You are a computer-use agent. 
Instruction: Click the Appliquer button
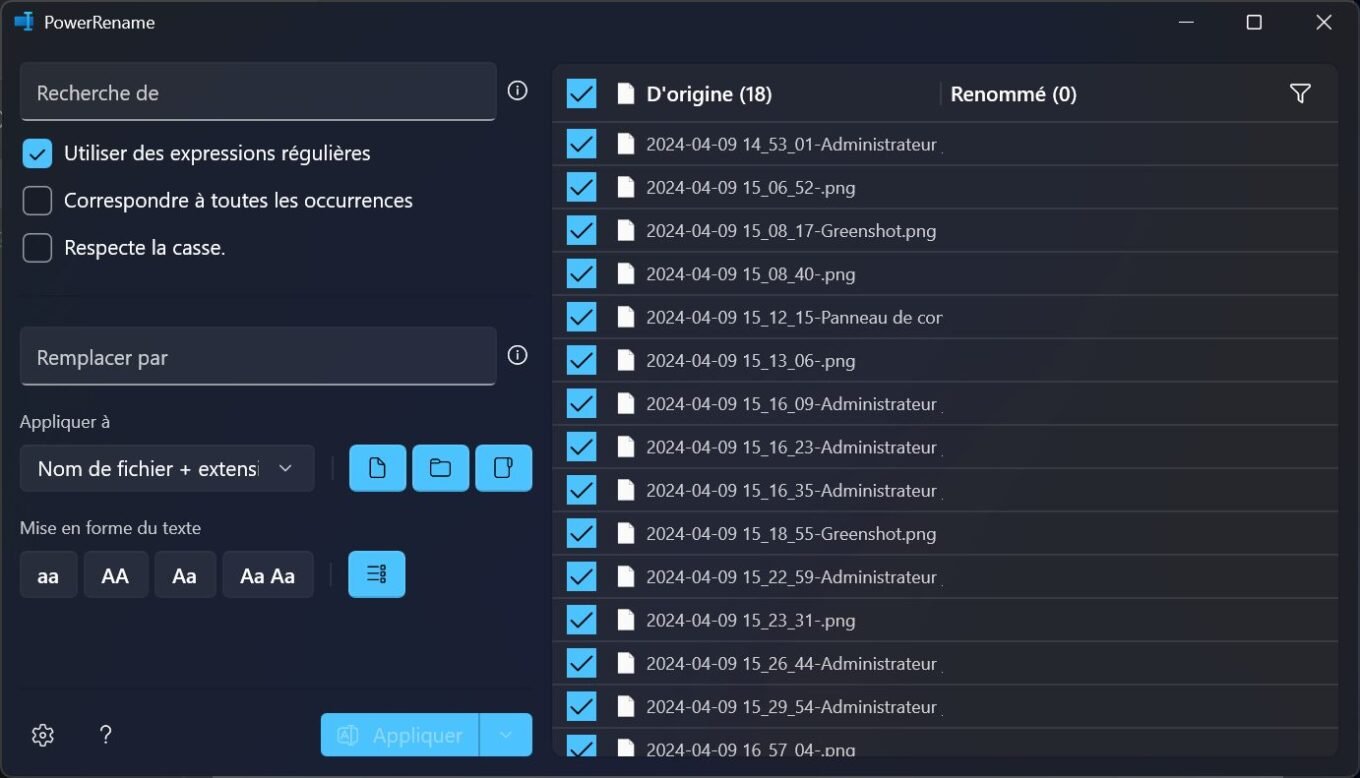tap(400, 735)
